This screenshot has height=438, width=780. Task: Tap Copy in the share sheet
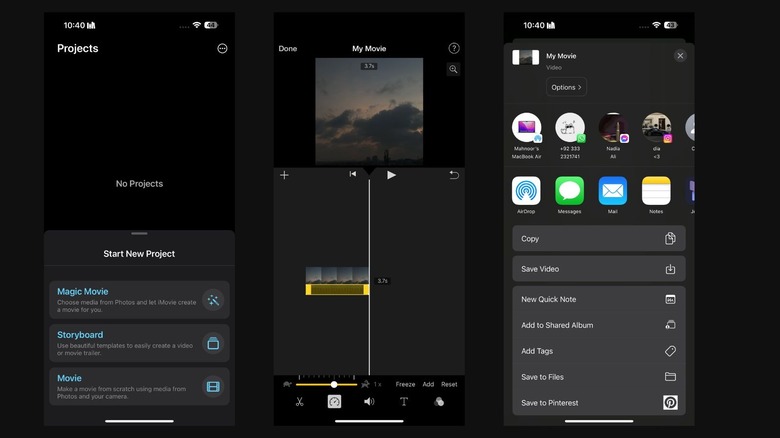point(599,239)
